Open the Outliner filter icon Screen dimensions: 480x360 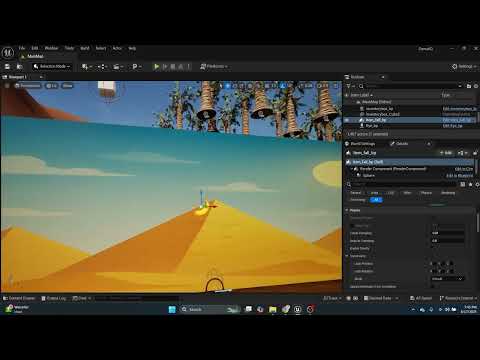pyautogui.click(x=350, y=86)
